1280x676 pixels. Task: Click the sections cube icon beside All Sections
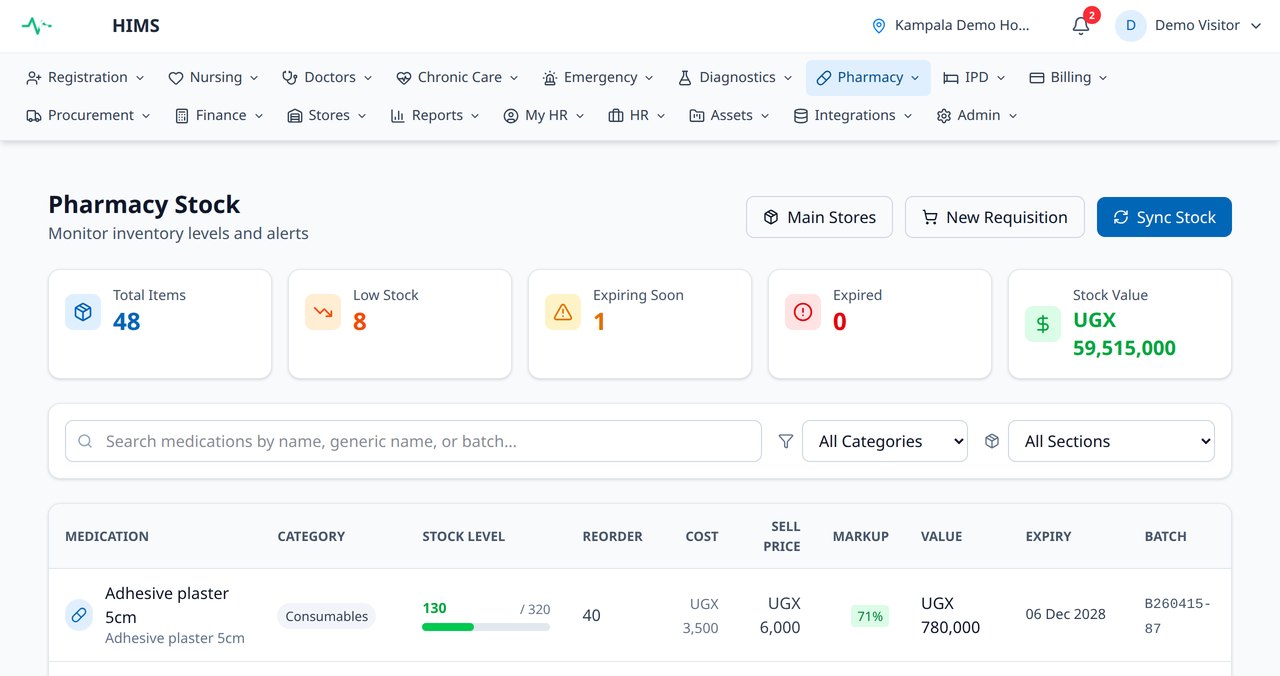coord(992,441)
